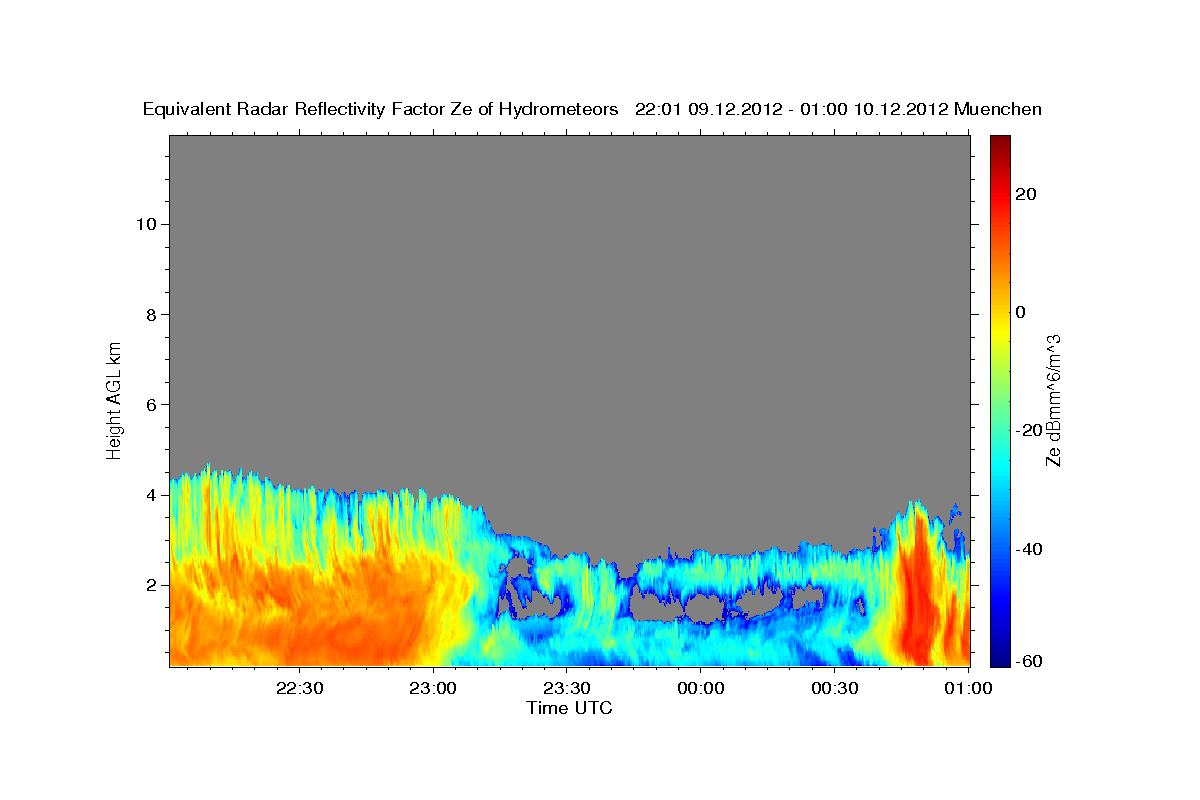The height and width of the screenshot is (800, 1200).
Task: Click the '00:30' time tick label
Action: (834, 688)
